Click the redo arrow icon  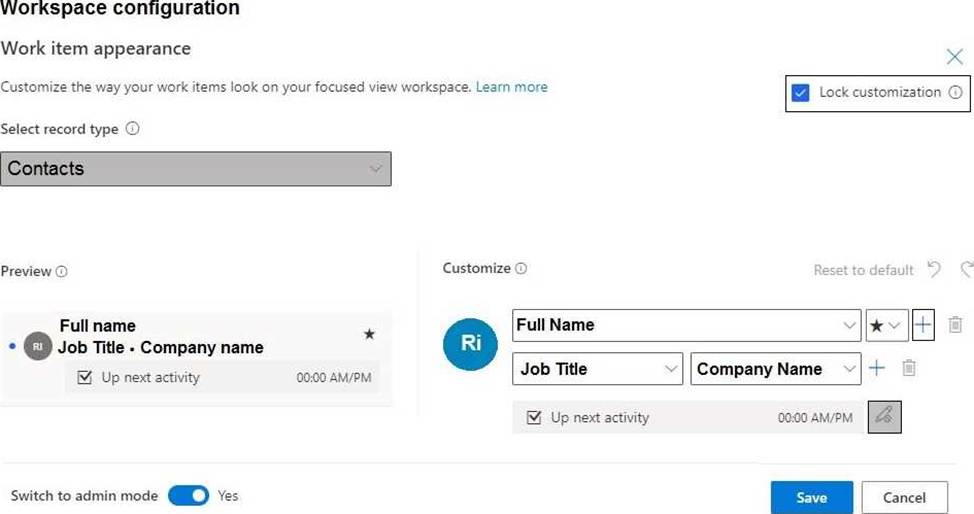coord(966,270)
